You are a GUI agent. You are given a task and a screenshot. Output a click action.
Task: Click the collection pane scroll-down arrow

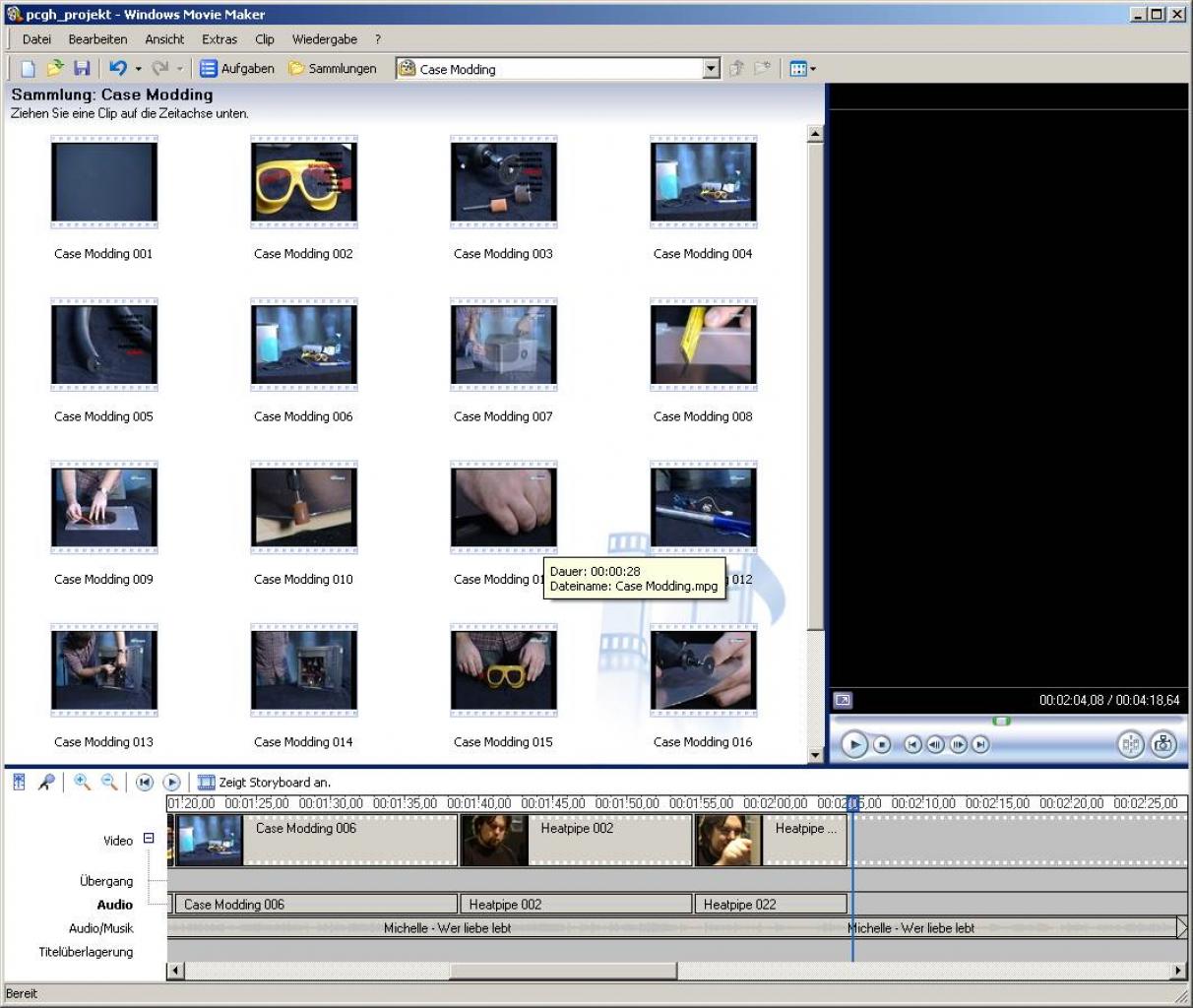[x=815, y=755]
